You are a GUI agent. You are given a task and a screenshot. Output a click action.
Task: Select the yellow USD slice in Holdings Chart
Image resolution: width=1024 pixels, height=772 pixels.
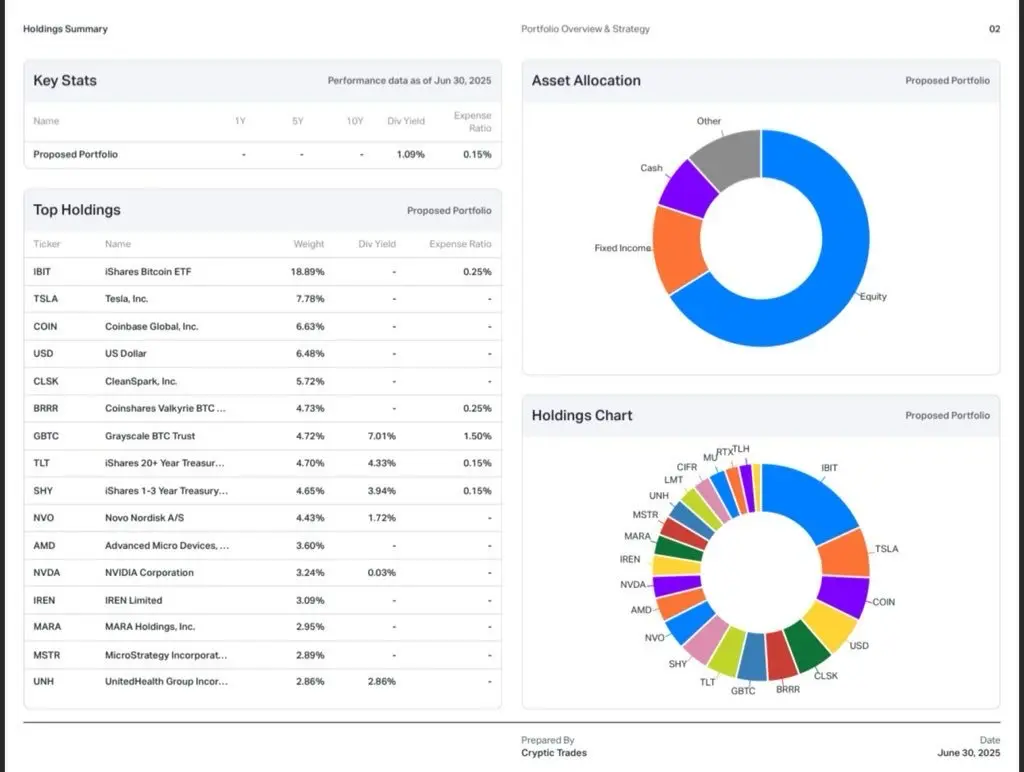coord(829,627)
